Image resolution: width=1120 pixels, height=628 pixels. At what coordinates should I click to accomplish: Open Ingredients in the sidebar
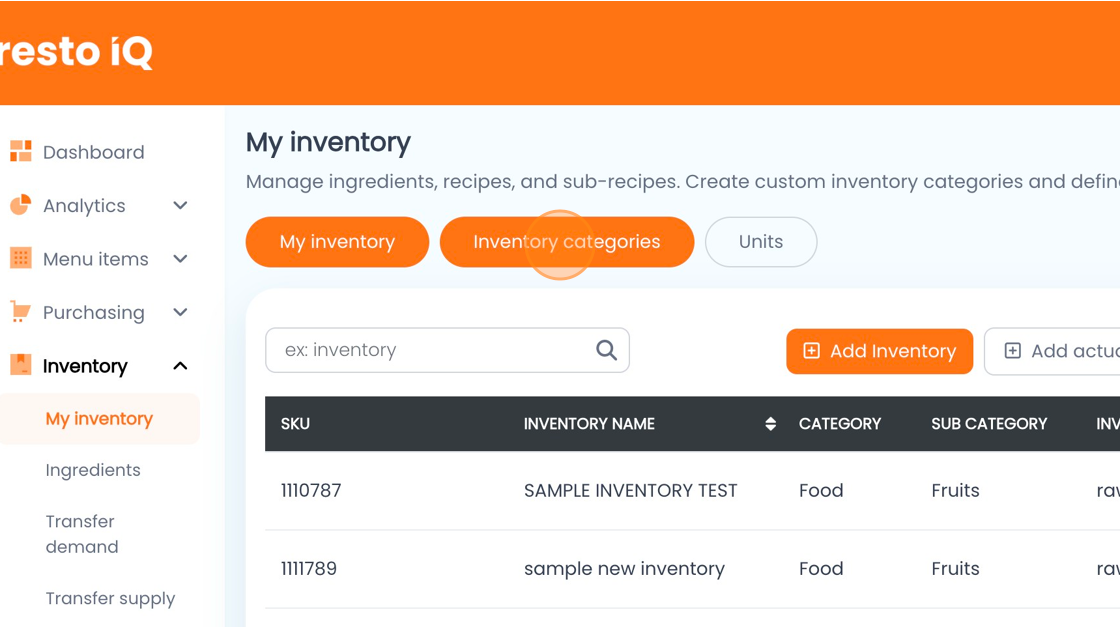point(93,470)
